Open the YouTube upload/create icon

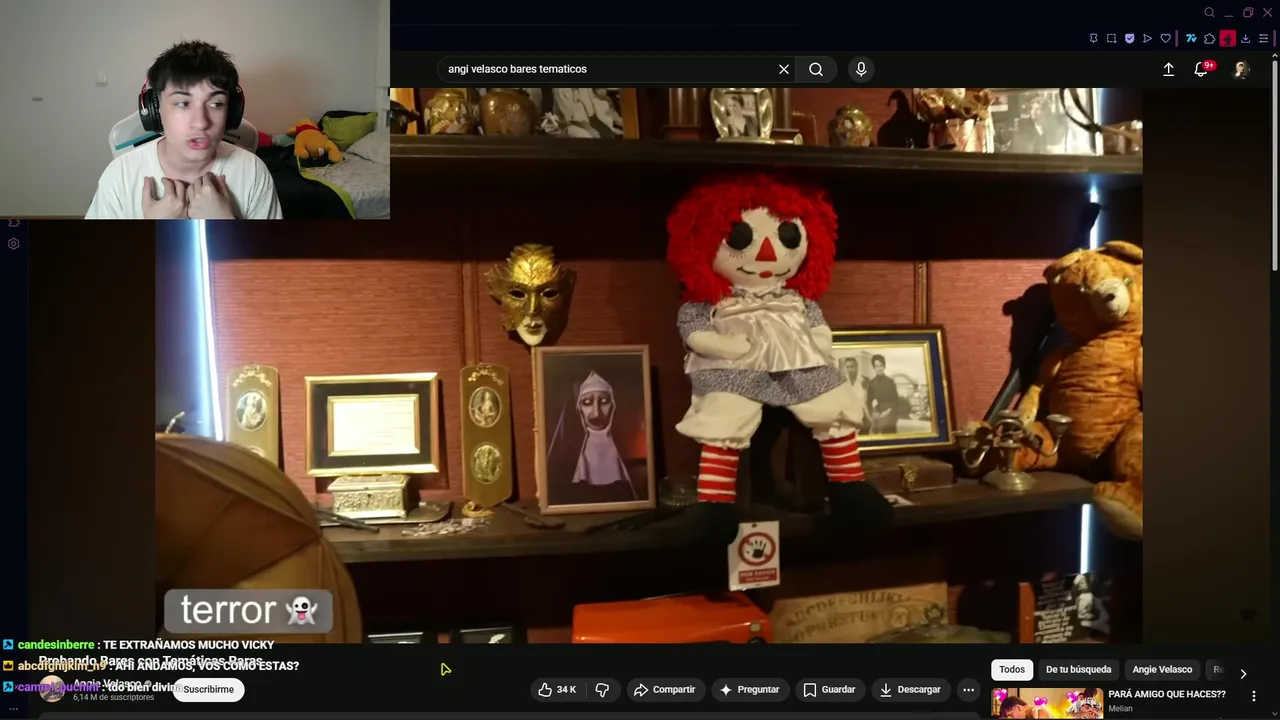tap(1168, 69)
